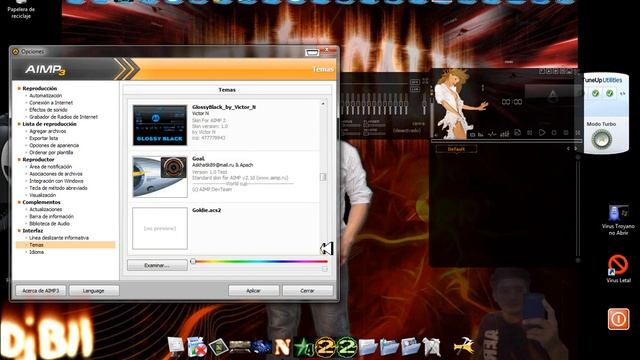This screenshot has width=640, height=360.
Task: Open the Papelera de reciclaje desktop icon
Action: (x=21, y=9)
